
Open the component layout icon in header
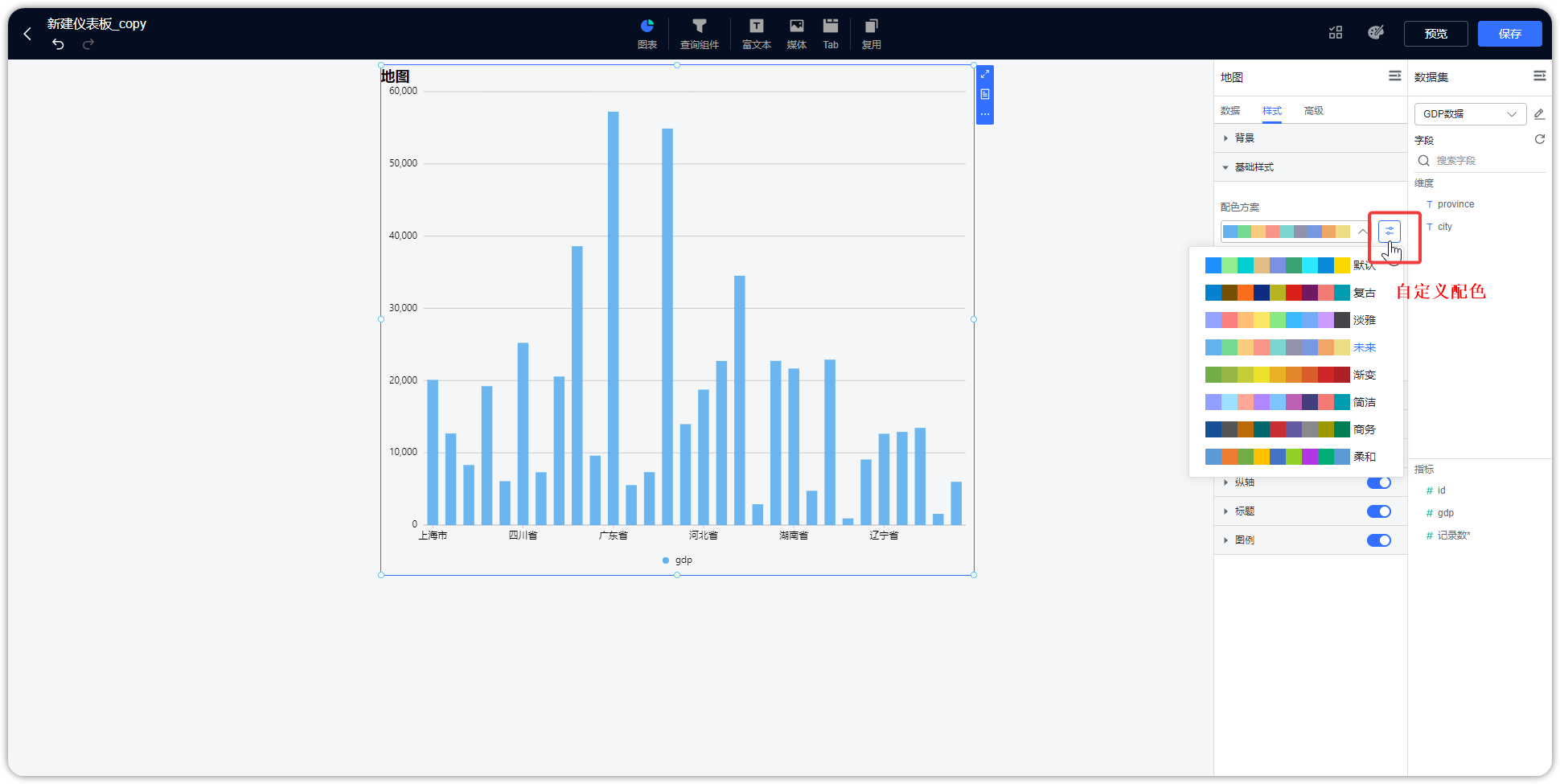(x=1336, y=33)
